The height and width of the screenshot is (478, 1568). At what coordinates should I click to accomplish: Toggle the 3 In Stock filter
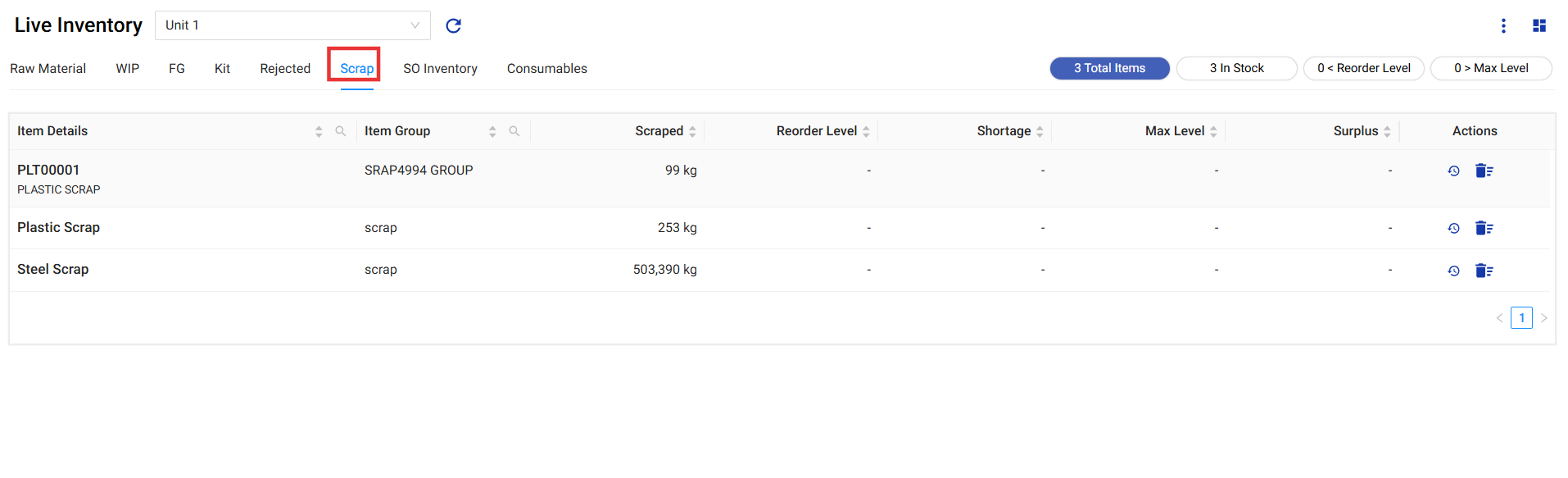pos(1236,68)
